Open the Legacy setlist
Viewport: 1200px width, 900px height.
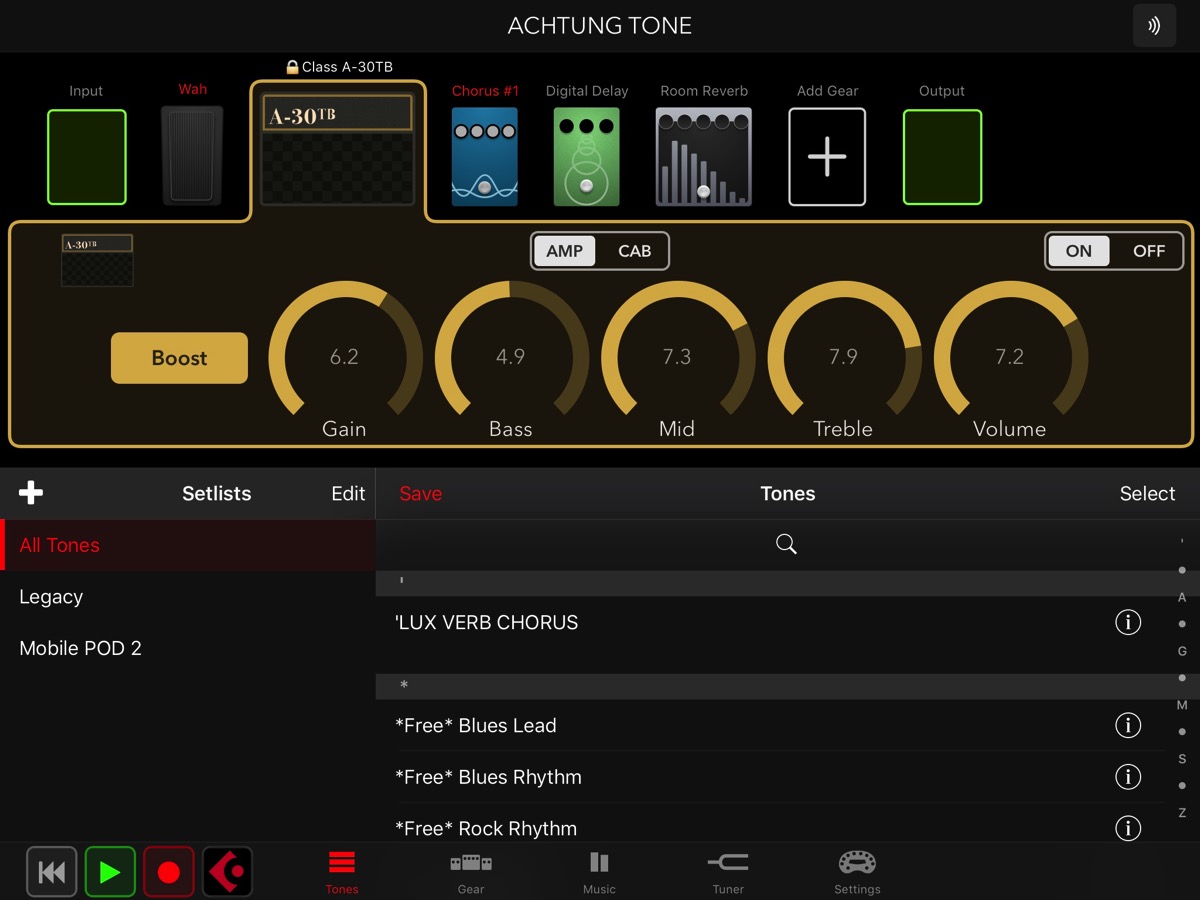[x=188, y=597]
